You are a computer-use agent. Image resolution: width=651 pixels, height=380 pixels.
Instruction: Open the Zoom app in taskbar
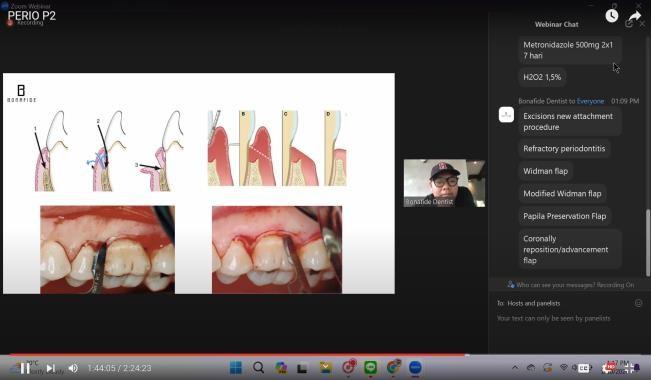(x=415, y=368)
